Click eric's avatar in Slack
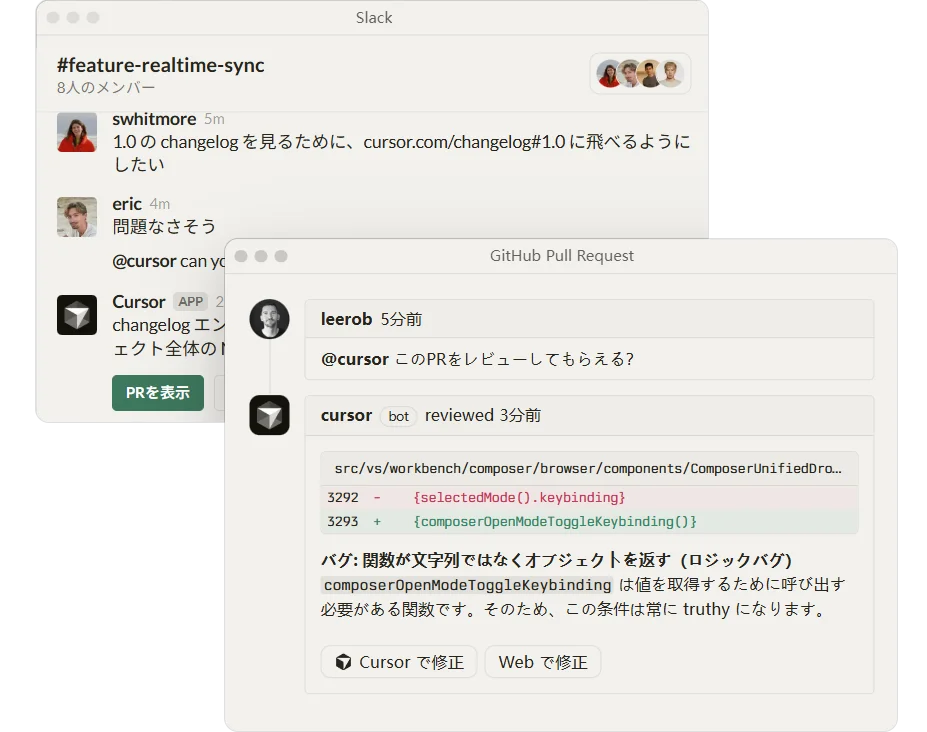This screenshot has height=732, width=927. pyautogui.click(x=77, y=217)
